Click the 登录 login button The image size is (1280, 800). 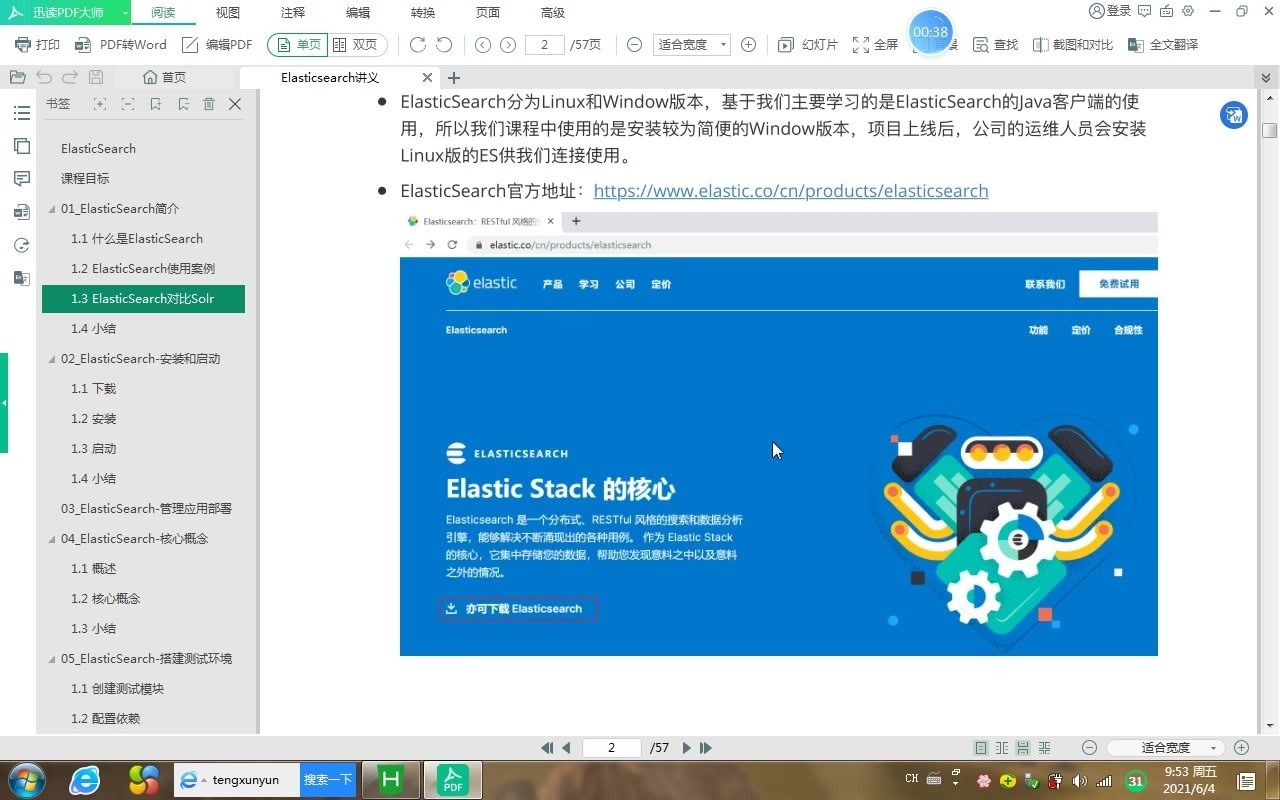1110,11
